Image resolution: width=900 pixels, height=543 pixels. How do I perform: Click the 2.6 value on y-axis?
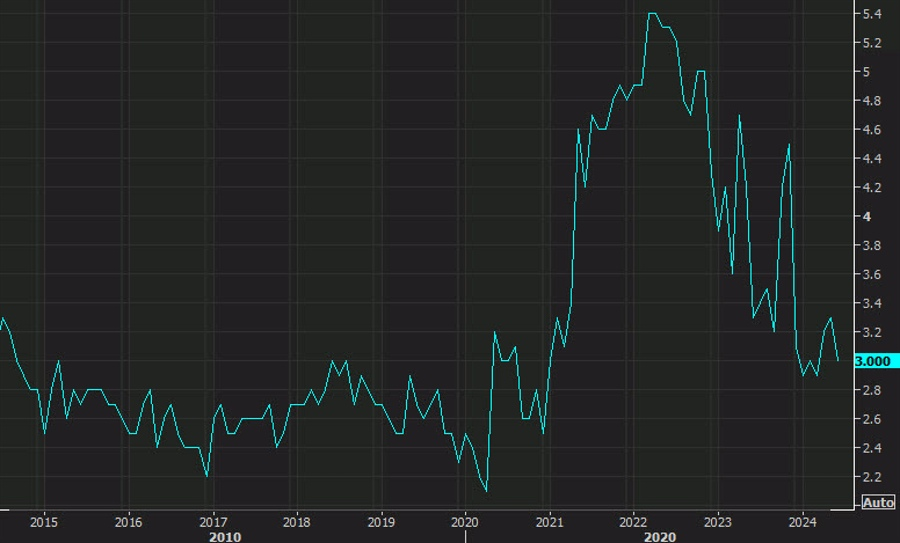tap(872, 419)
